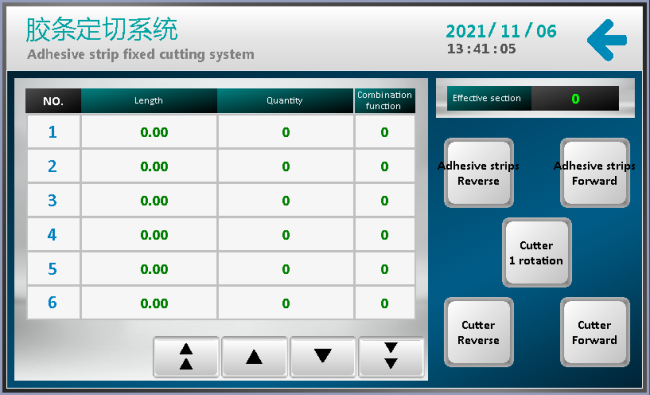Edit Combination function value for row 3
The height and width of the screenshot is (395, 650).
[385, 201]
